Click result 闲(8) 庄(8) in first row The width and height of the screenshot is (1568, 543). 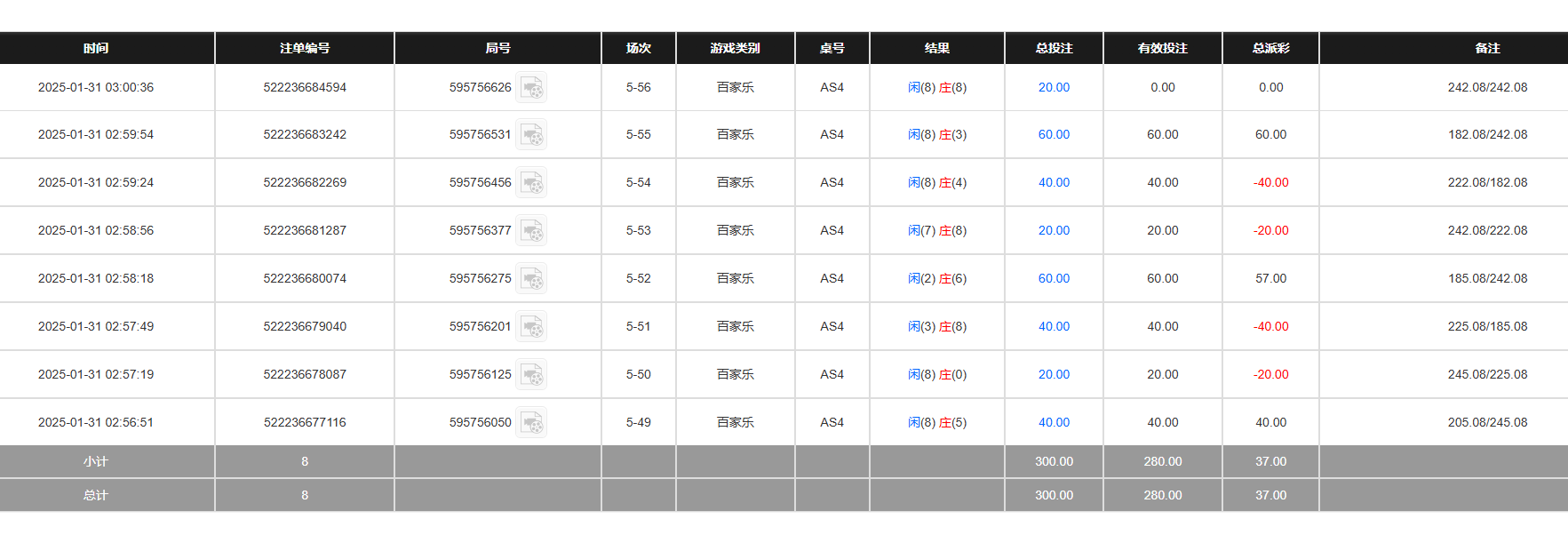tap(937, 87)
